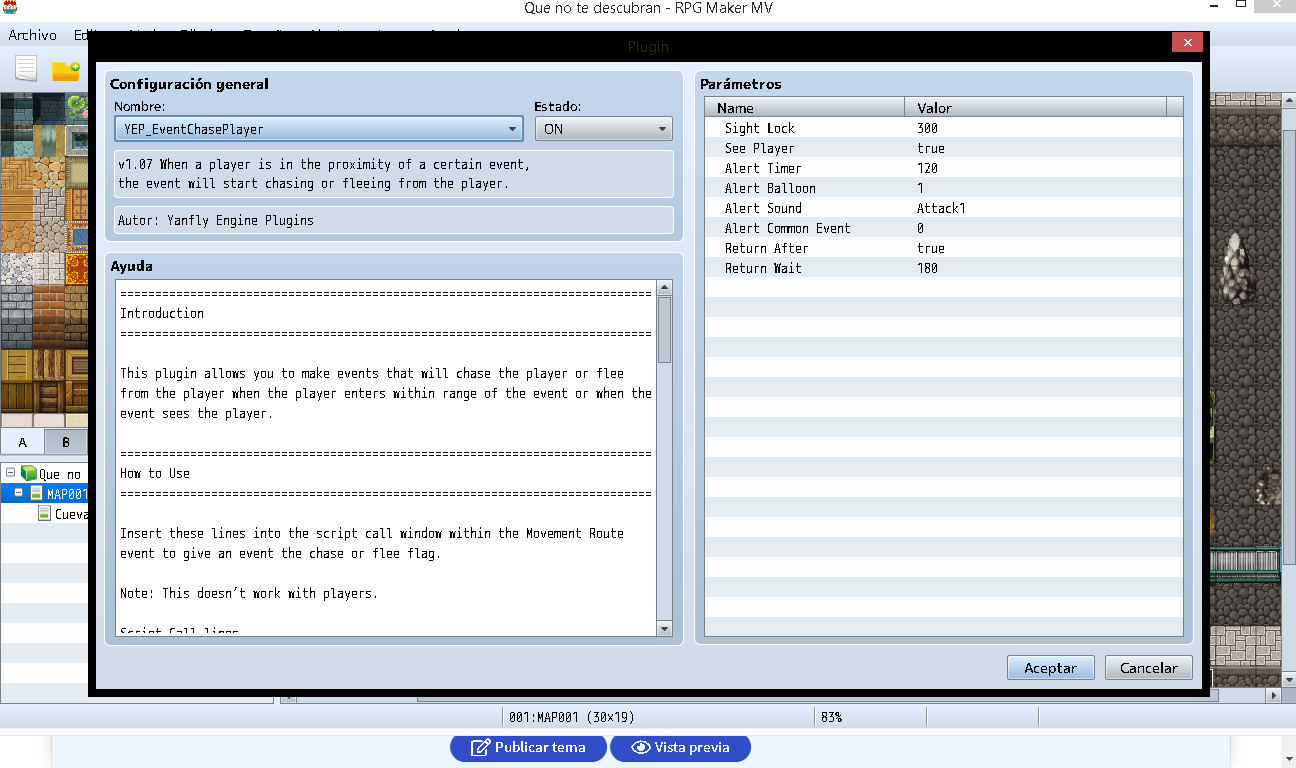Switch to tileset tab B
Screen dimensions: 1296x768
point(66,442)
